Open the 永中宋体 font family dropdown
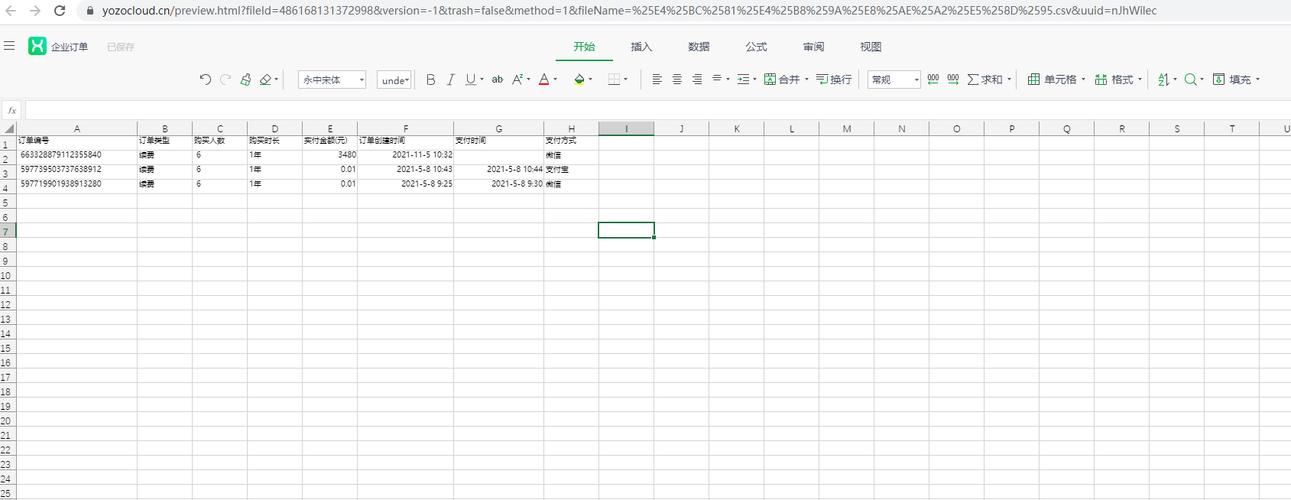 (332, 80)
